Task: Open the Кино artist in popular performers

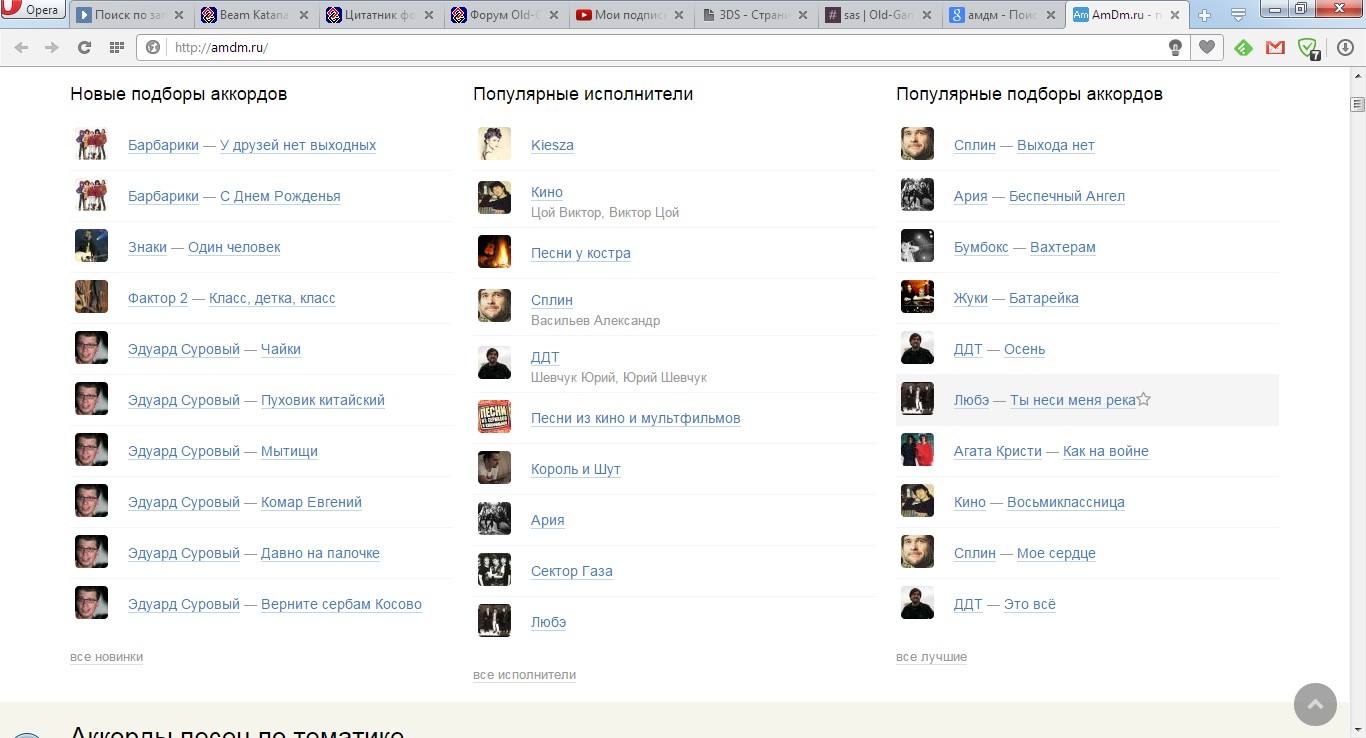Action: coord(547,192)
